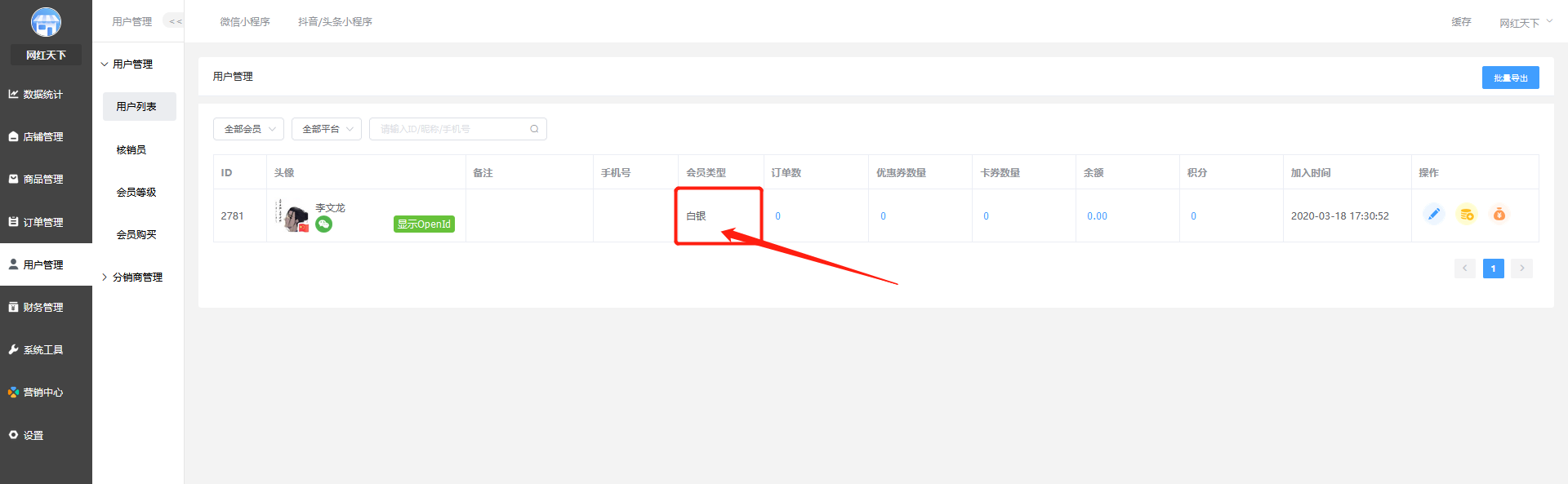Expand the 分销商管理 tree group

click(x=132, y=278)
